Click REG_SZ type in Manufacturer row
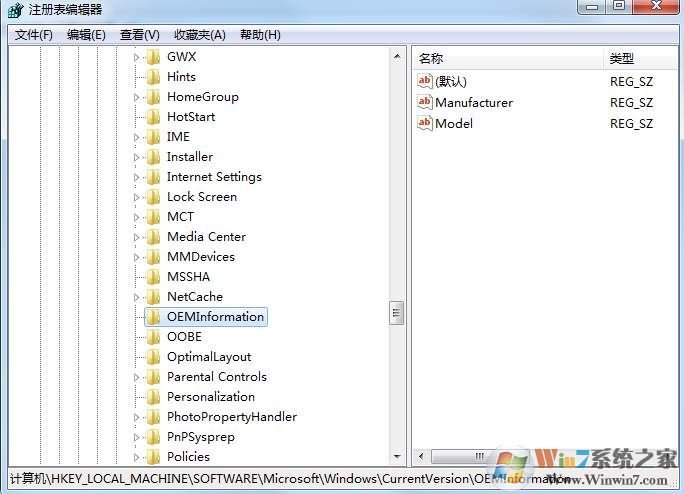Viewport: 684px width, 494px height. point(631,103)
